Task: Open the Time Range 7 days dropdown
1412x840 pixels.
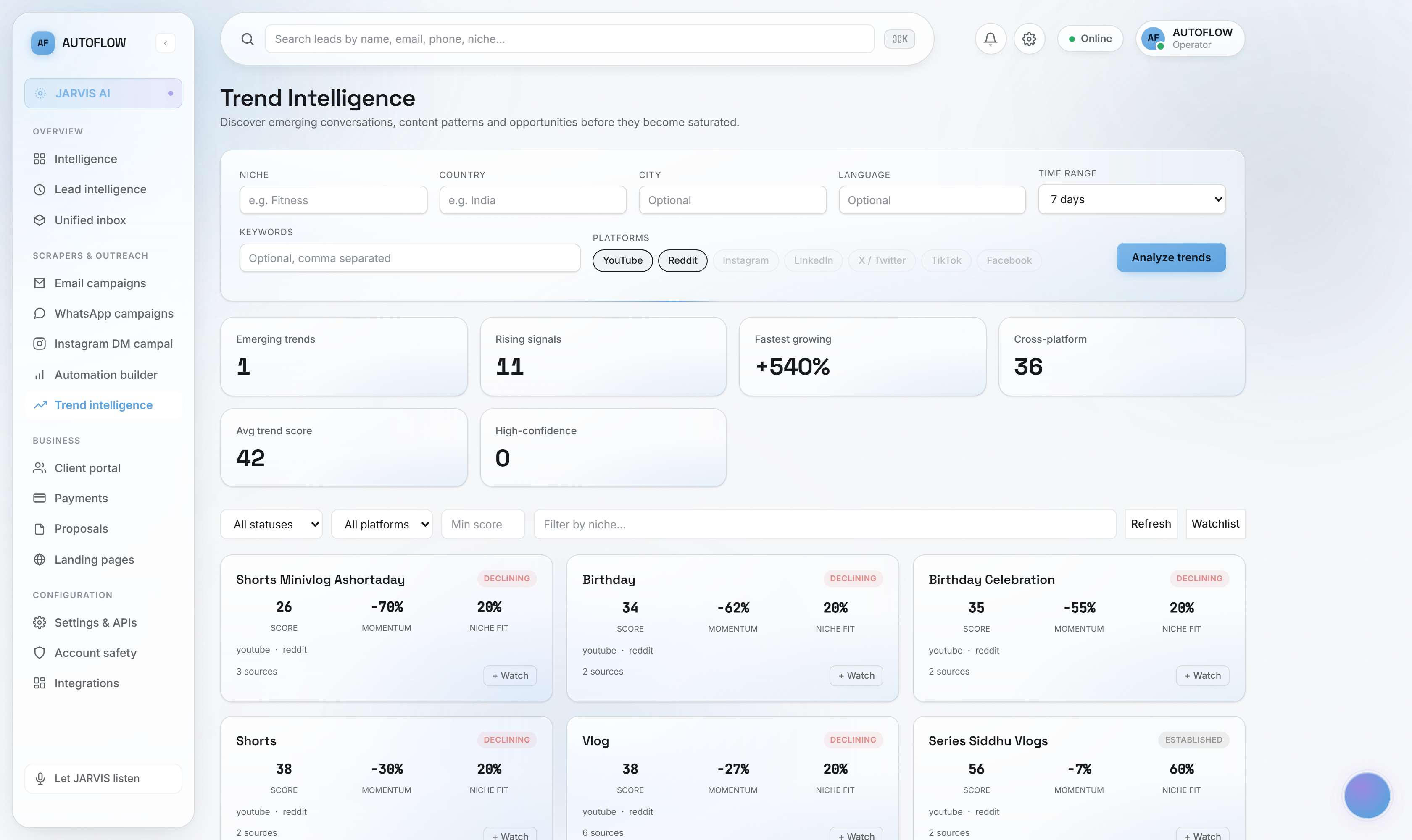Action: [x=1132, y=199]
